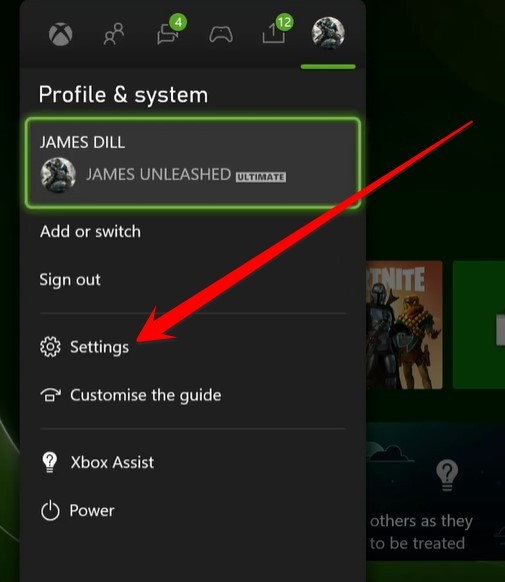Click the green tile beside Fortnite

tap(479, 325)
